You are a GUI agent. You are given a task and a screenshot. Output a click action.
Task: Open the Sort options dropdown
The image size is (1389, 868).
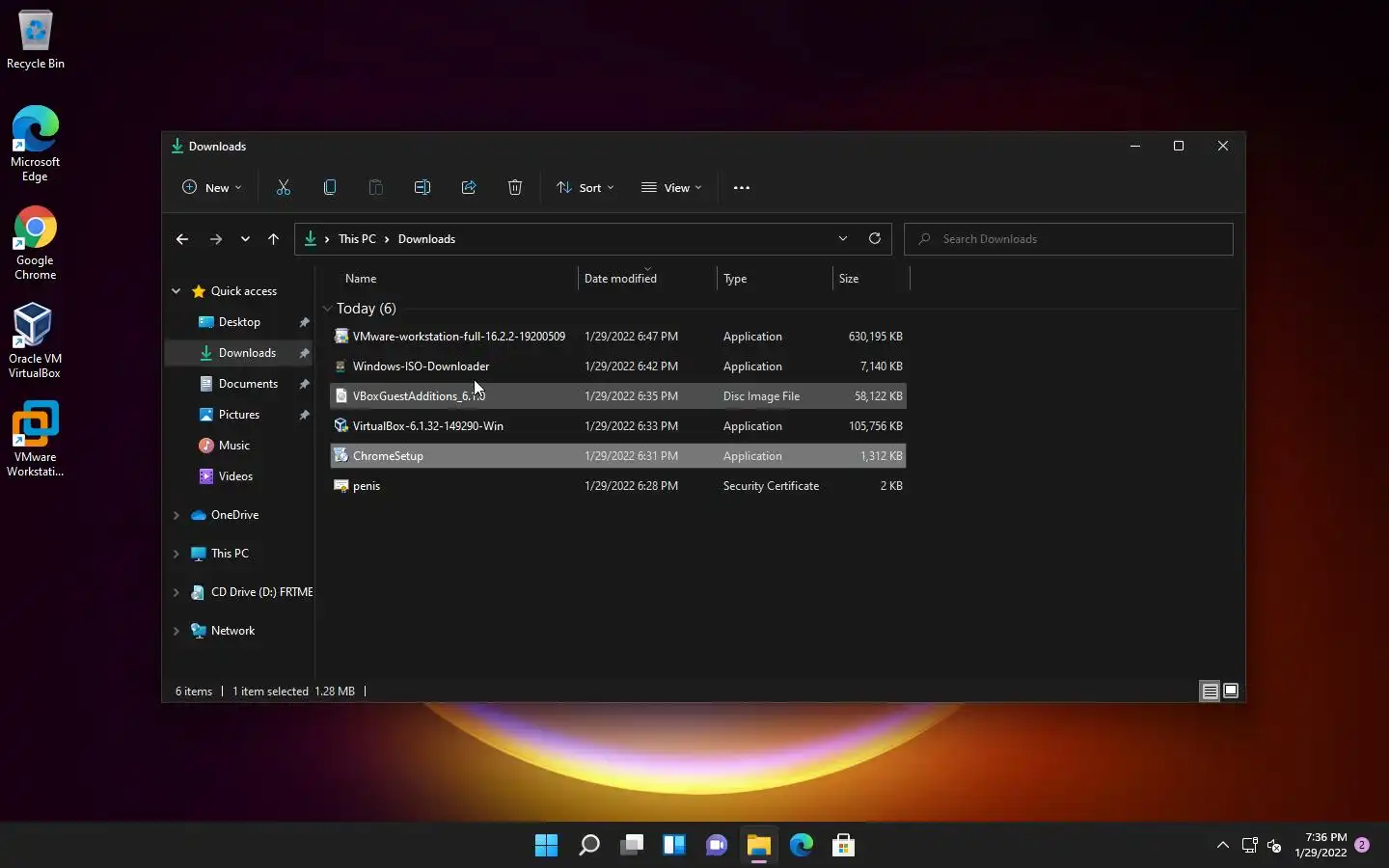click(586, 188)
